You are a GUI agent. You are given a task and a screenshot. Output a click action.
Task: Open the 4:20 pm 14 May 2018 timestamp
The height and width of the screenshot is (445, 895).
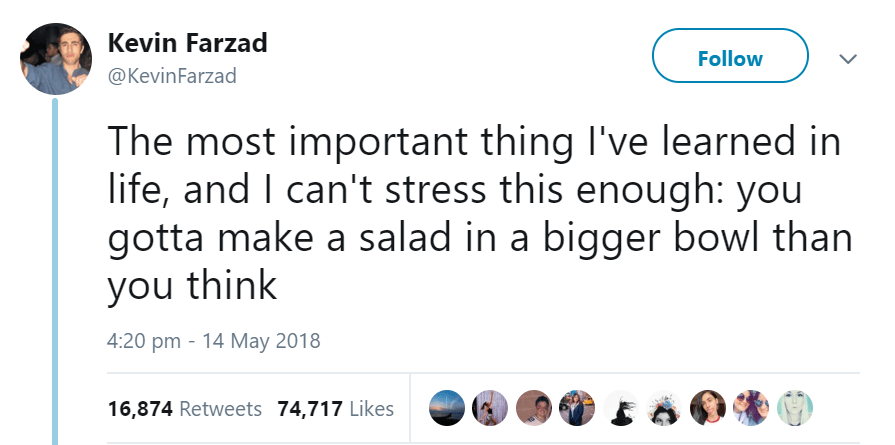[213, 341]
